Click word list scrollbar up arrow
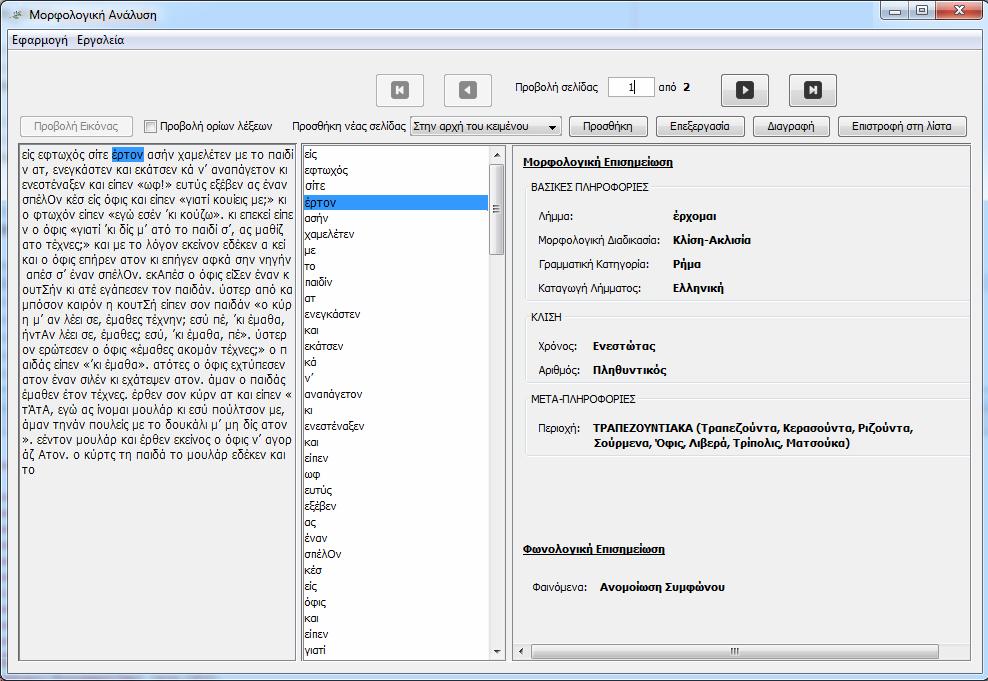Image resolution: width=988 pixels, height=681 pixels. pos(497,155)
